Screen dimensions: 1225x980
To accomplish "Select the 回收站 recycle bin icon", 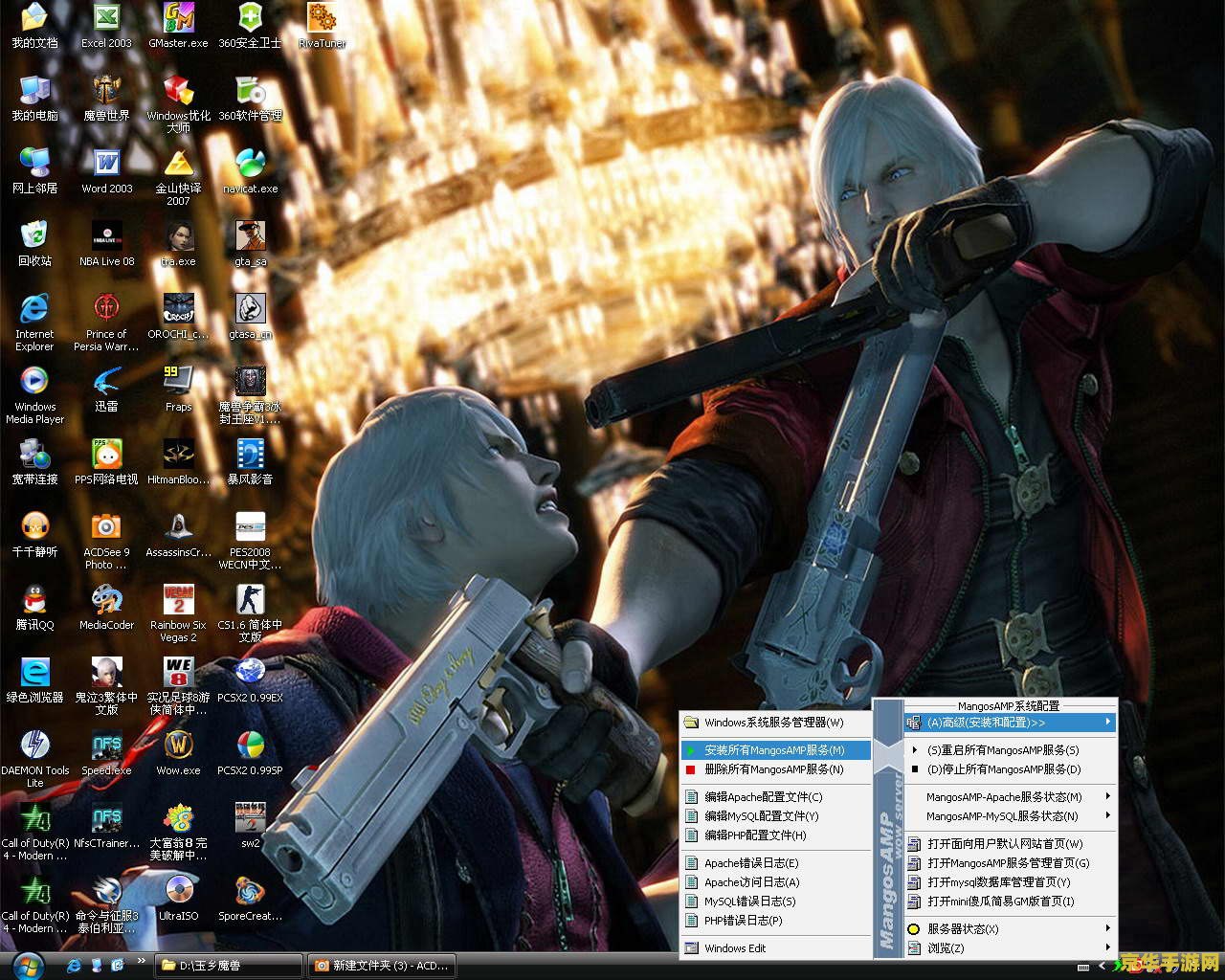I will pyautogui.click(x=34, y=243).
